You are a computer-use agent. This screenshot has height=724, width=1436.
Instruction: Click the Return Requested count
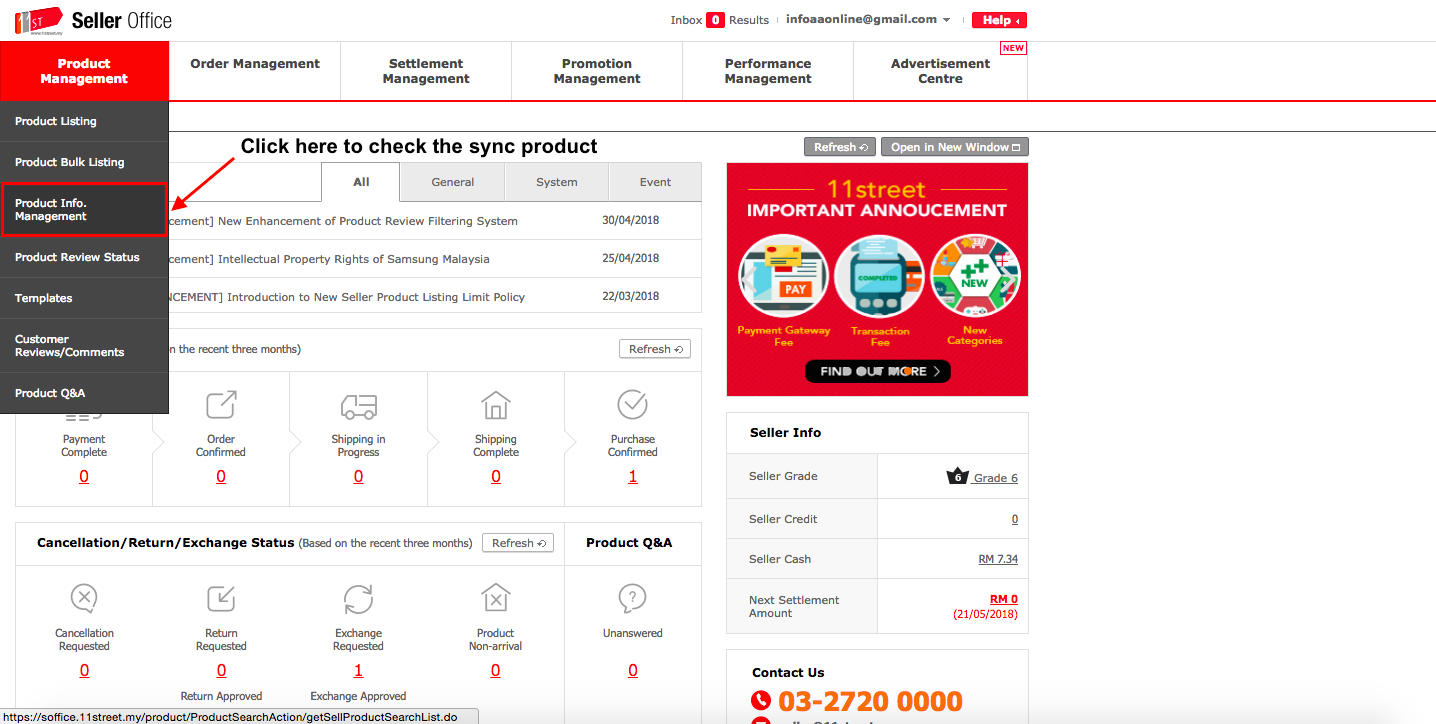coord(221,671)
